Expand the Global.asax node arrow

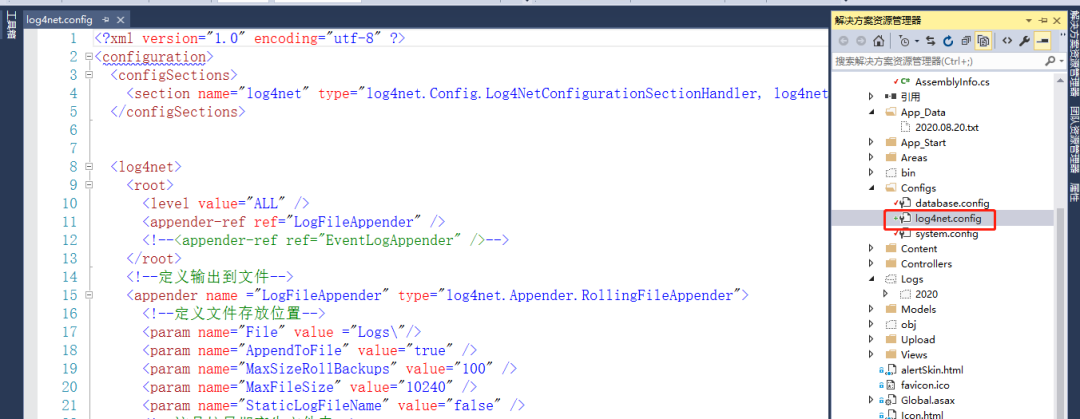tap(871, 400)
